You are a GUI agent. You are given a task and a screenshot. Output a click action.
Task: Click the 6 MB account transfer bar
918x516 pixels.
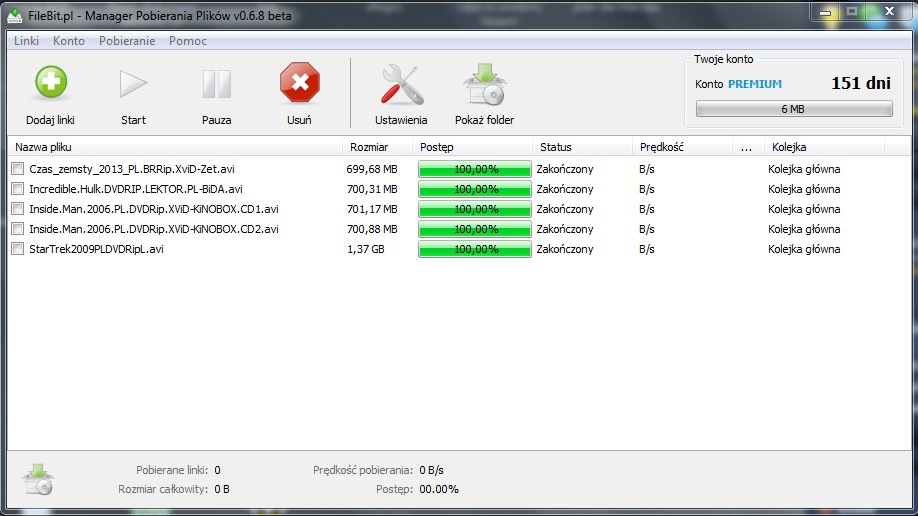(x=794, y=109)
